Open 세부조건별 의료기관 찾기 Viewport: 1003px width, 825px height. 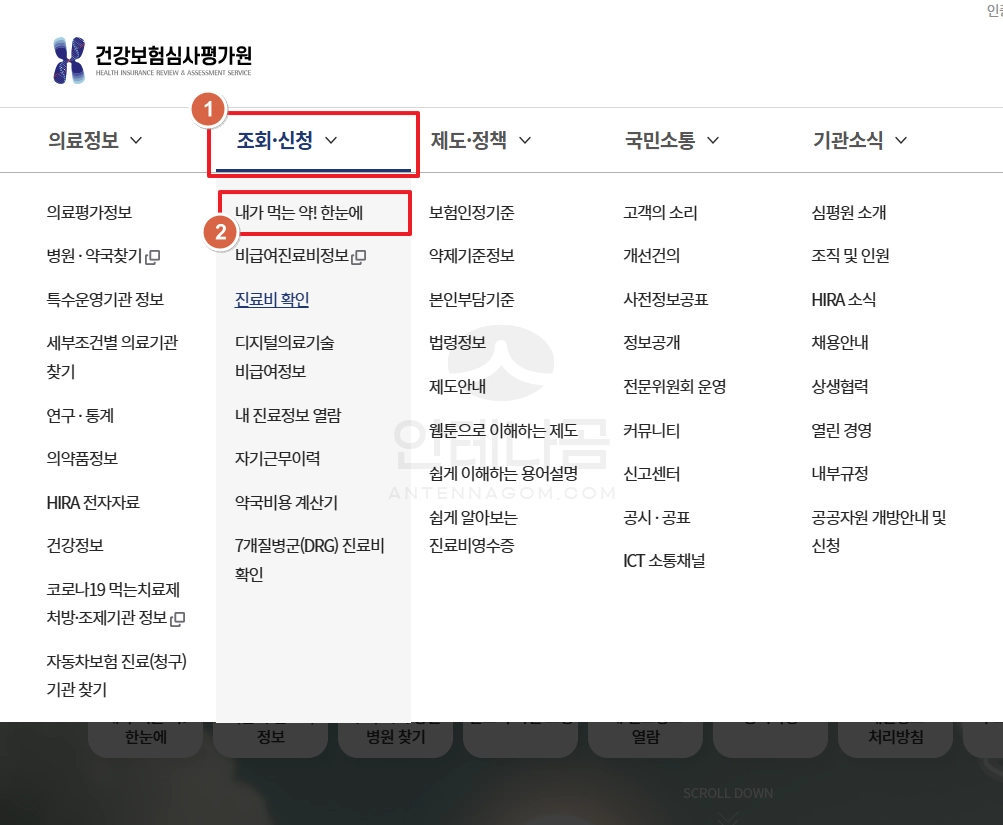coord(112,357)
